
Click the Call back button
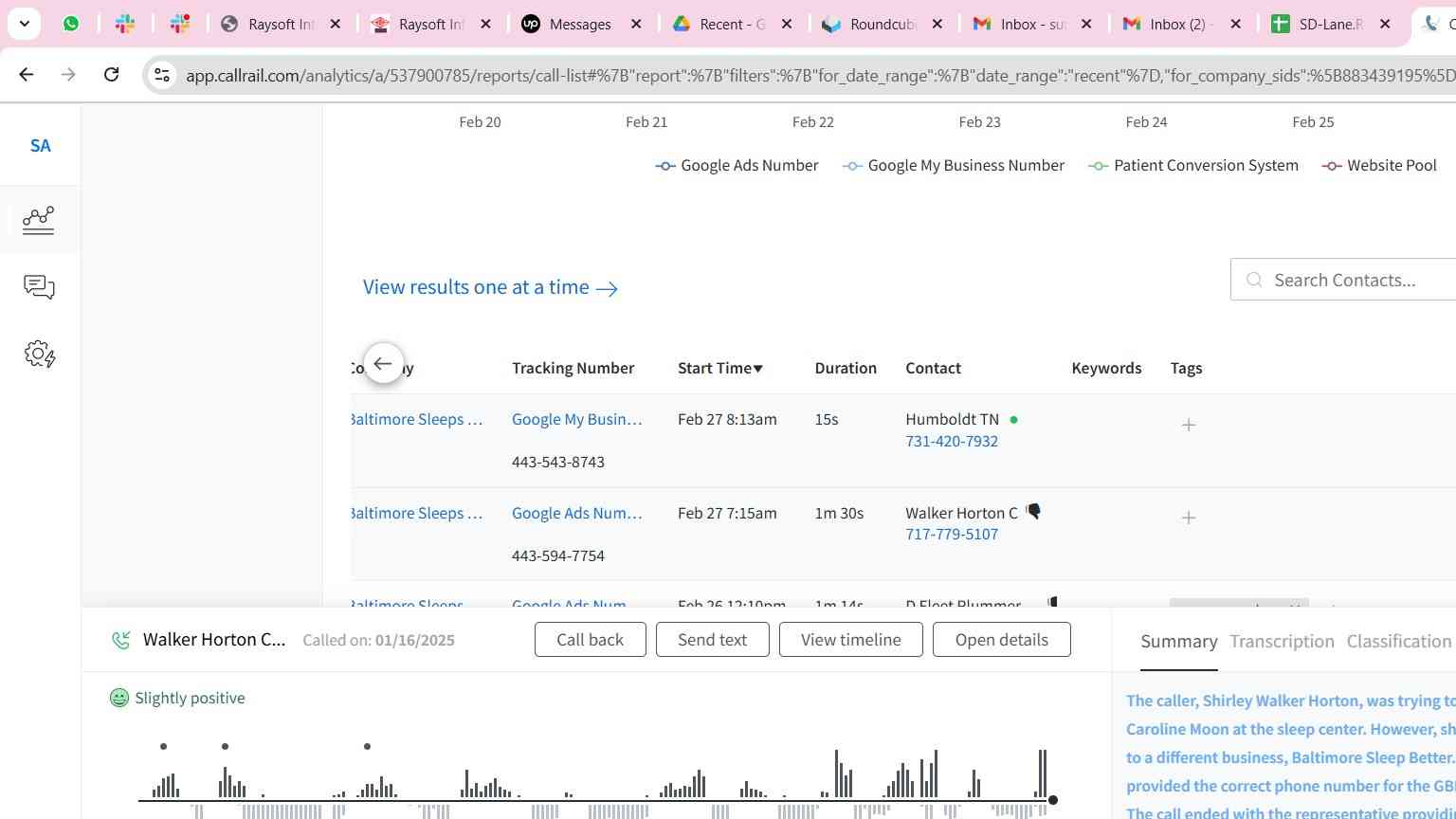(x=590, y=640)
